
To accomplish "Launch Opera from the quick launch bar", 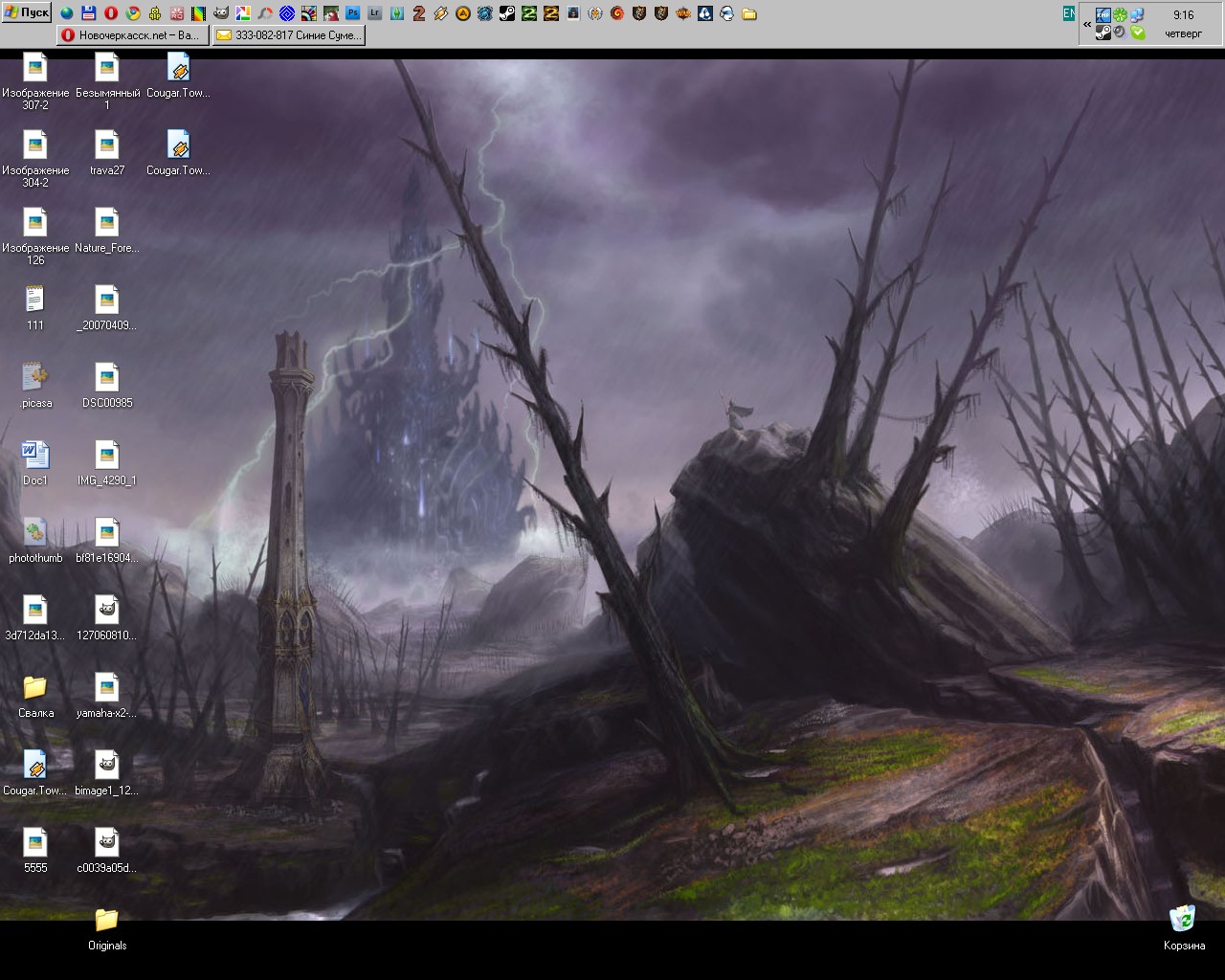I will (111, 13).
